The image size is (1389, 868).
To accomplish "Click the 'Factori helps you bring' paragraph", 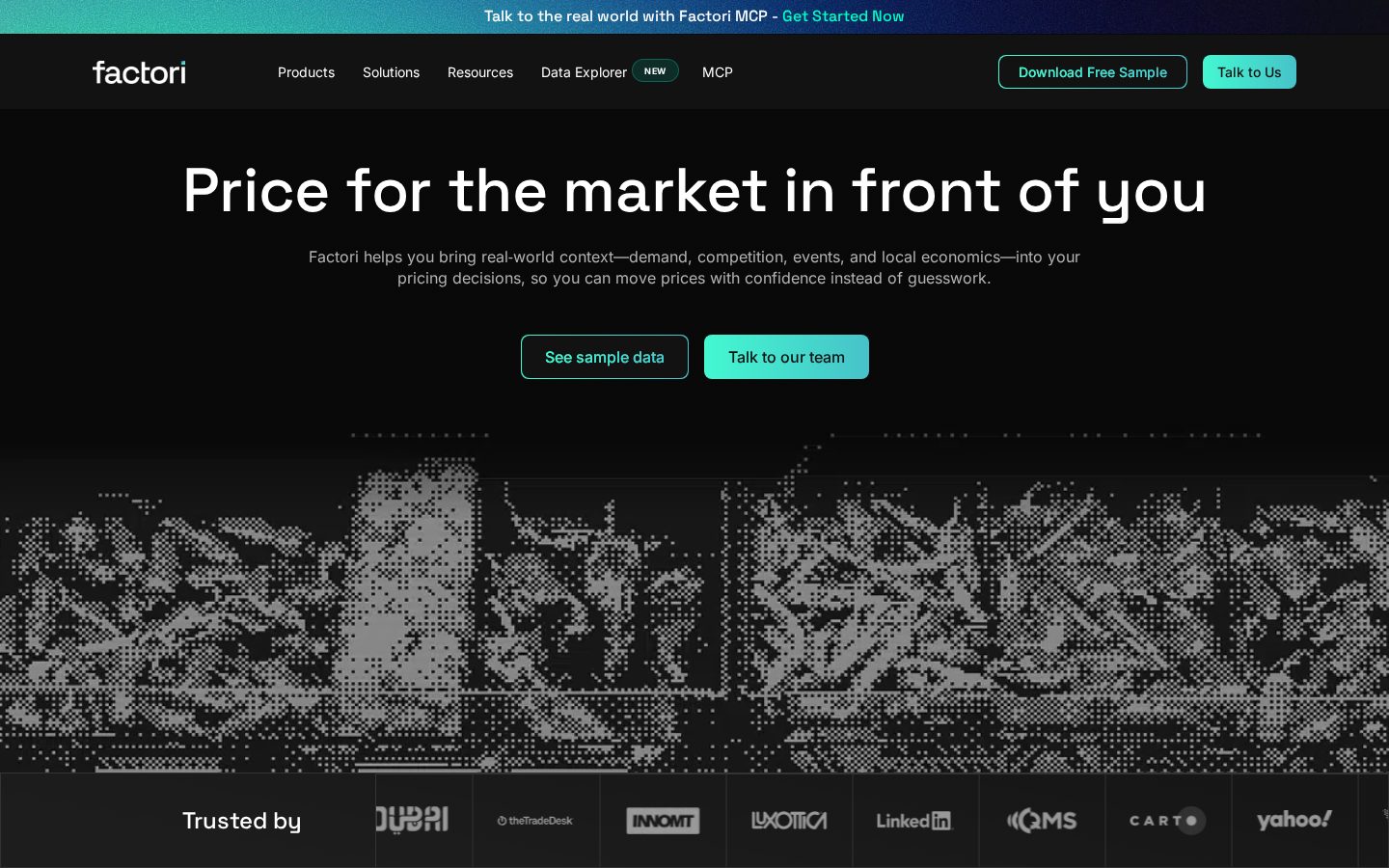I will 694,267.
